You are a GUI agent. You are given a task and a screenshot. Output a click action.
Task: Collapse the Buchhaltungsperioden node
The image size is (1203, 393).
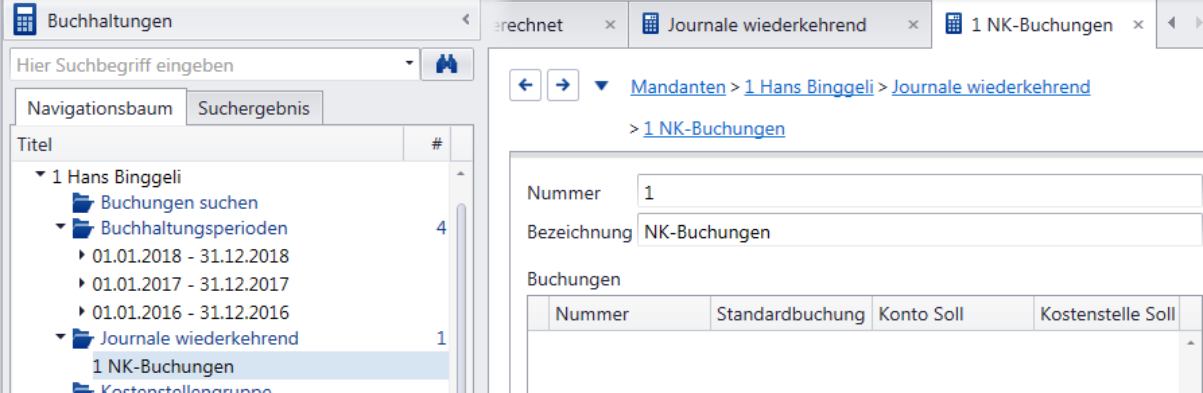[60, 228]
